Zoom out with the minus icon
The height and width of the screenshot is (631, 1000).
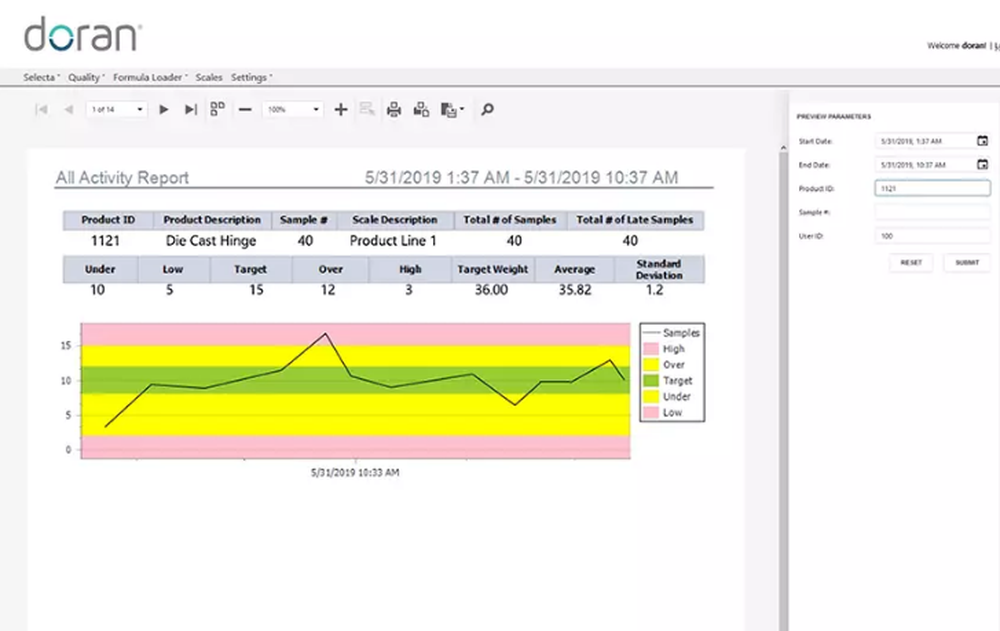tap(245, 110)
